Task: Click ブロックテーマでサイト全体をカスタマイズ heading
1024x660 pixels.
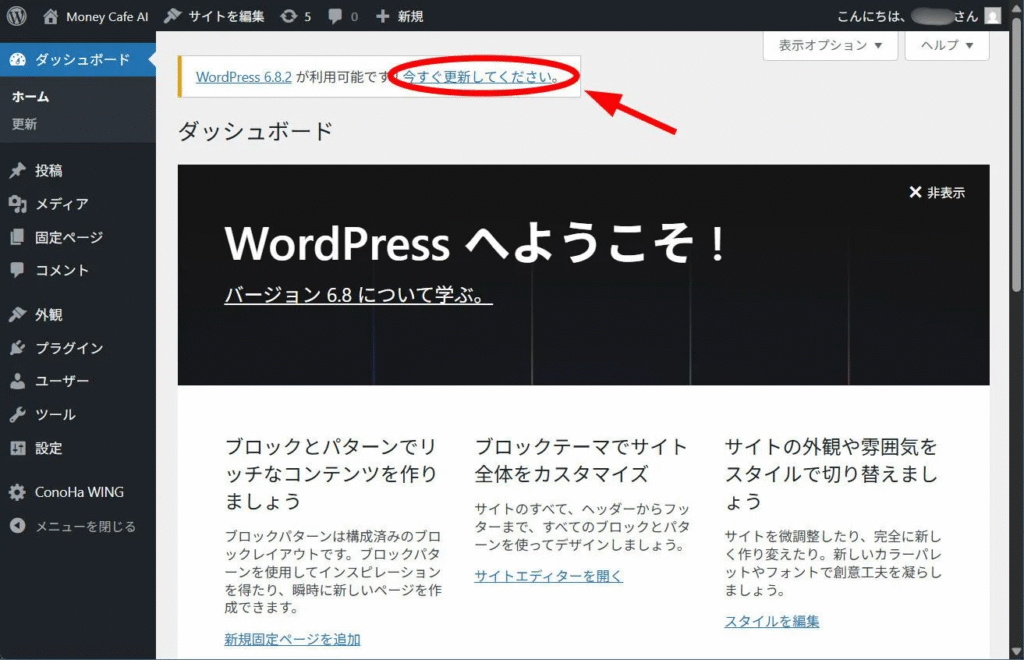Action: pyautogui.click(x=581, y=460)
